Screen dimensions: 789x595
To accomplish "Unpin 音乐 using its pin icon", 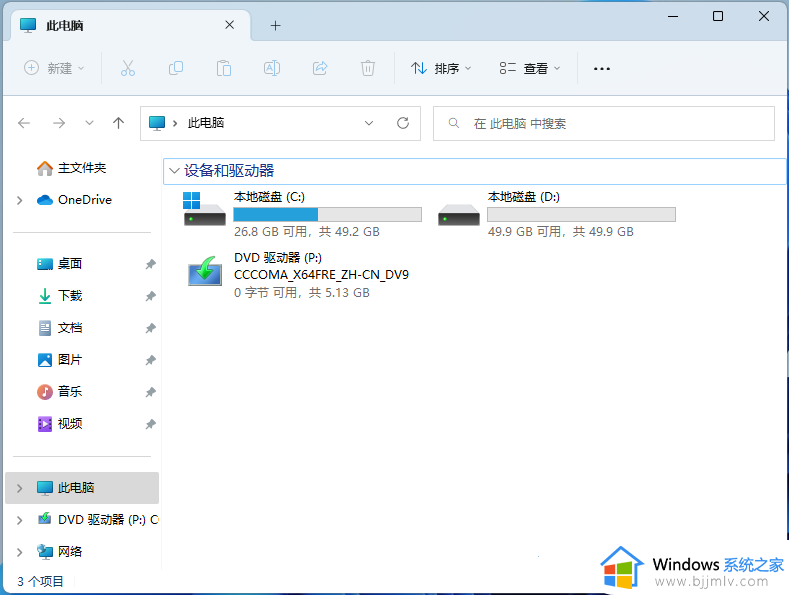I will [x=150, y=392].
